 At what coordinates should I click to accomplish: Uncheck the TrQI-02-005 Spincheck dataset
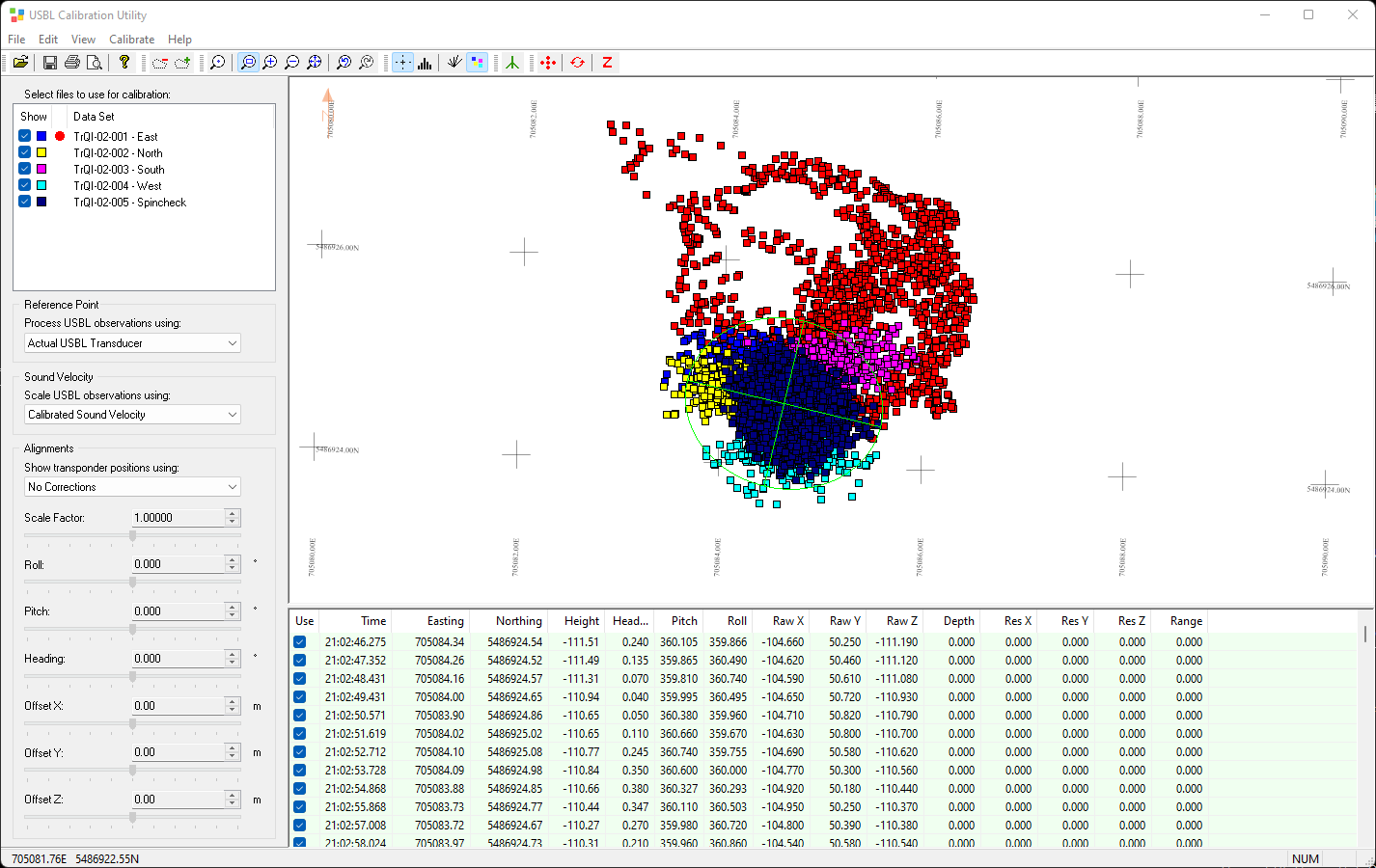coord(24,201)
